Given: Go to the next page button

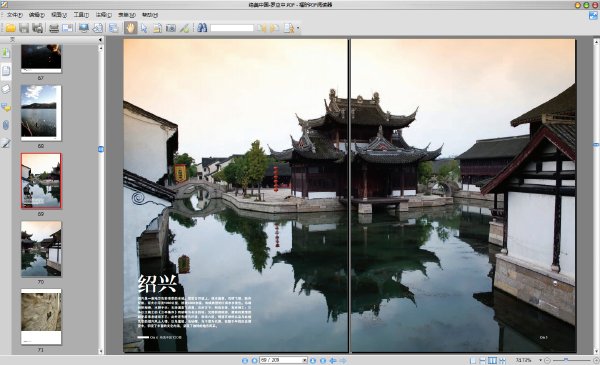Looking at the screenshot, I should click(x=313, y=360).
